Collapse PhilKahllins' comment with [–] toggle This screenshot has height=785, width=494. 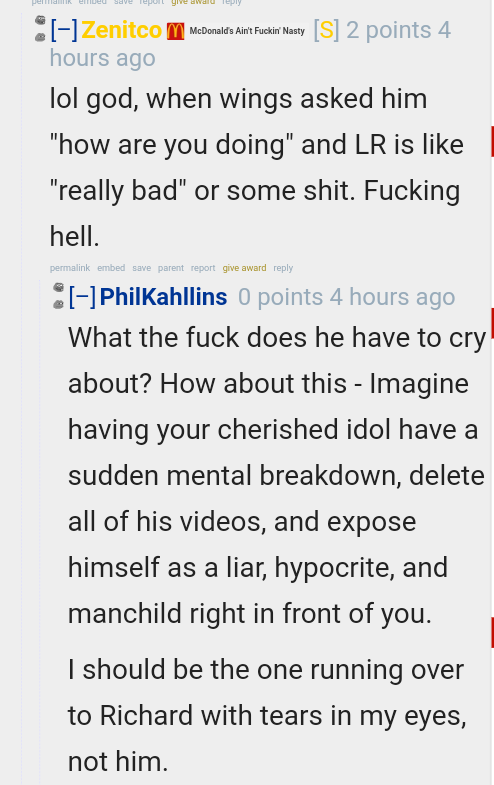point(82,297)
